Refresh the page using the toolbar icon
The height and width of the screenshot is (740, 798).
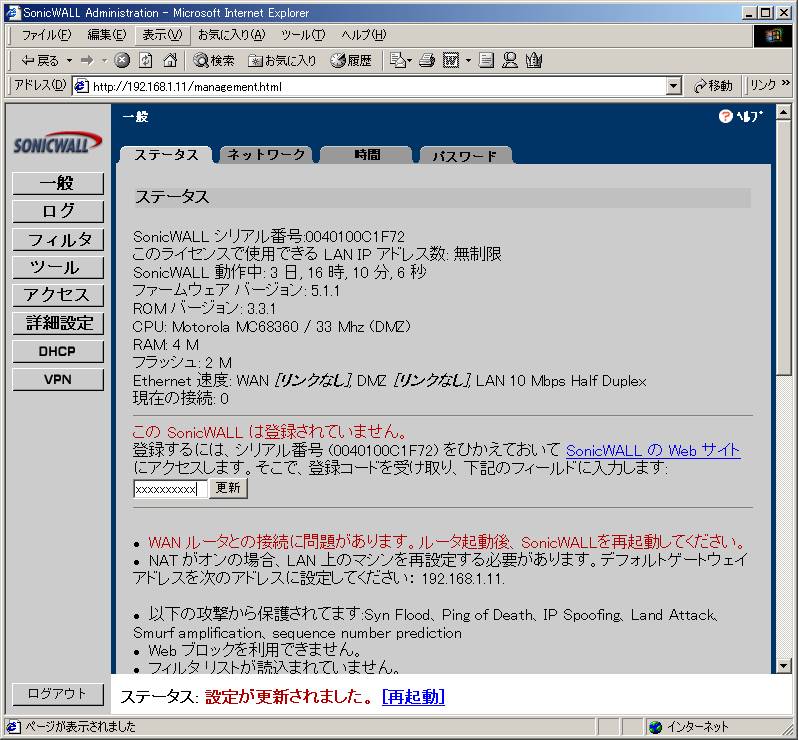pyautogui.click(x=146, y=61)
